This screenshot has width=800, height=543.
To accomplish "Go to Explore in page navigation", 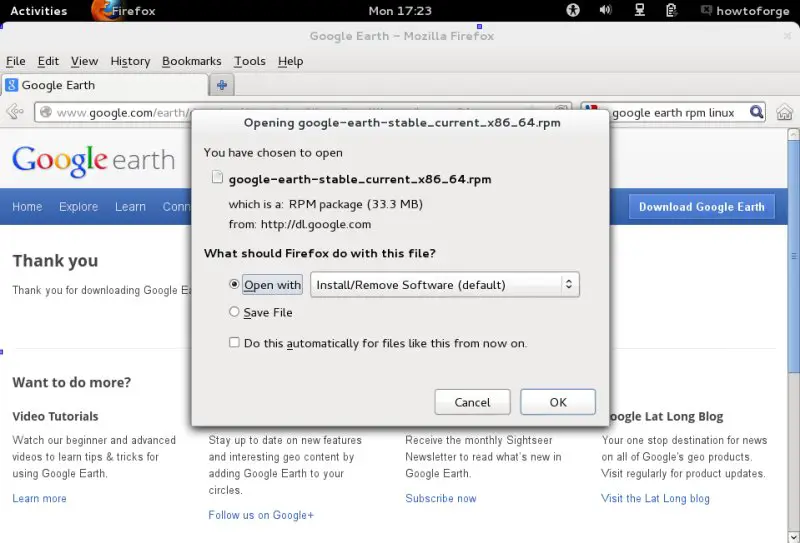I will click(x=78, y=207).
